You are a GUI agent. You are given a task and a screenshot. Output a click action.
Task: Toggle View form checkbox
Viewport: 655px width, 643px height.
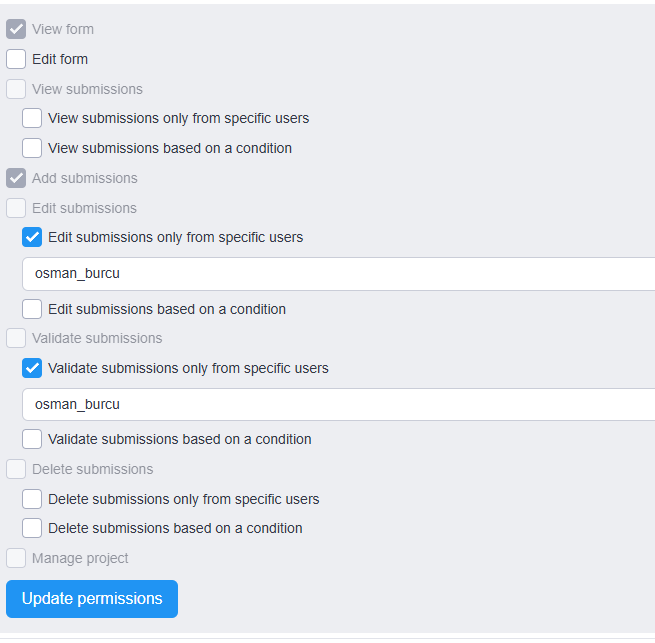[x=16, y=29]
